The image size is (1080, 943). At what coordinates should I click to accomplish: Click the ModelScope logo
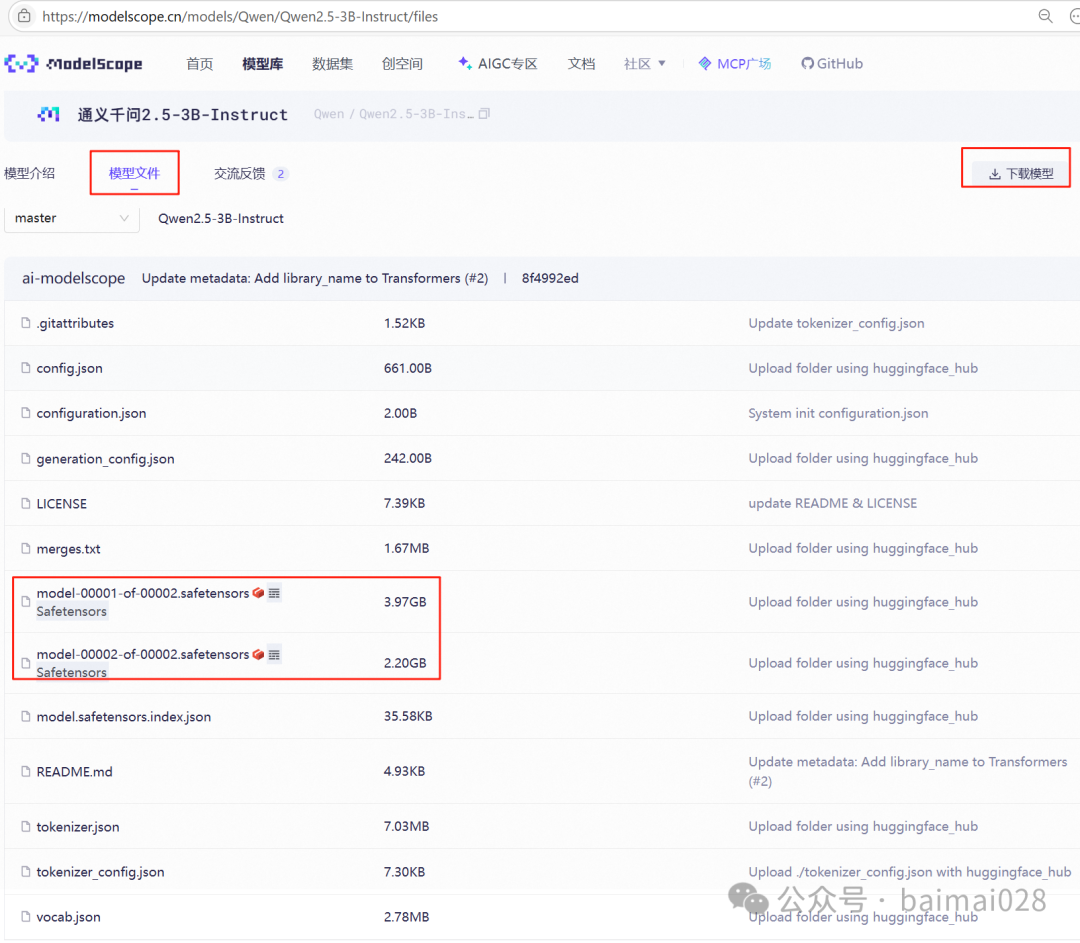pos(72,63)
